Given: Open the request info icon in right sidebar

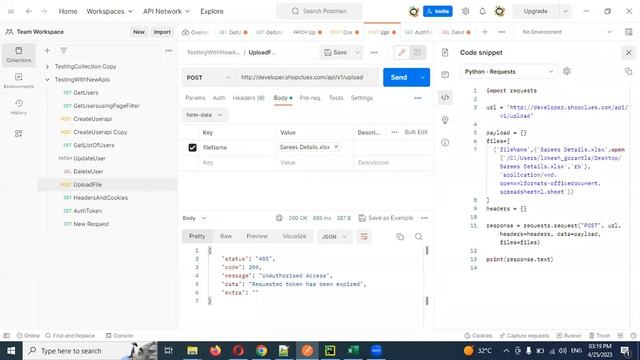Looking at the screenshot, I should [445, 142].
